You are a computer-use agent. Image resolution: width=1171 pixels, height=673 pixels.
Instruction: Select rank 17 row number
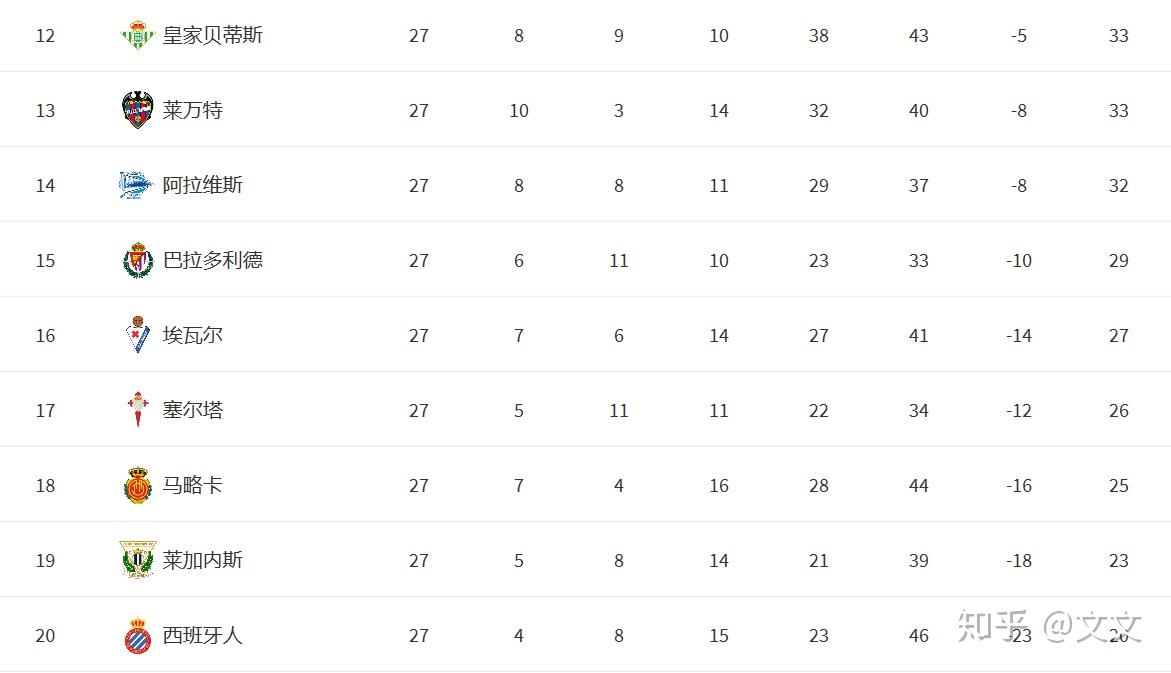click(x=46, y=410)
